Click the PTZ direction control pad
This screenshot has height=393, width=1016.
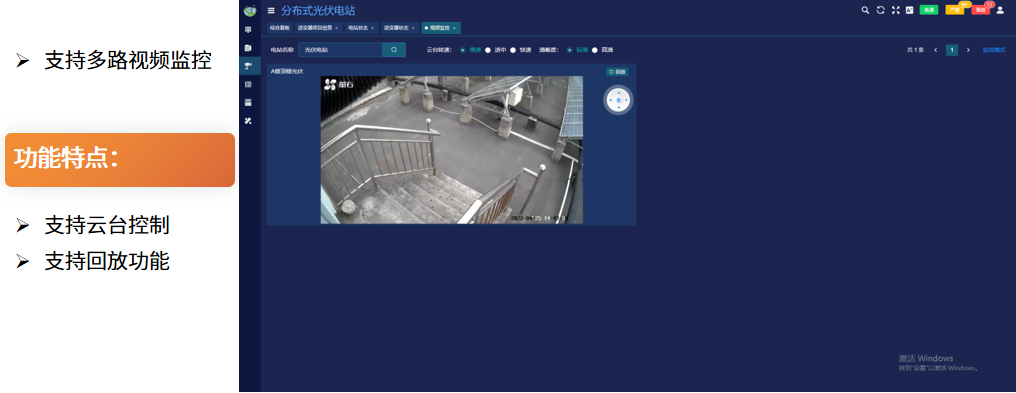point(618,100)
